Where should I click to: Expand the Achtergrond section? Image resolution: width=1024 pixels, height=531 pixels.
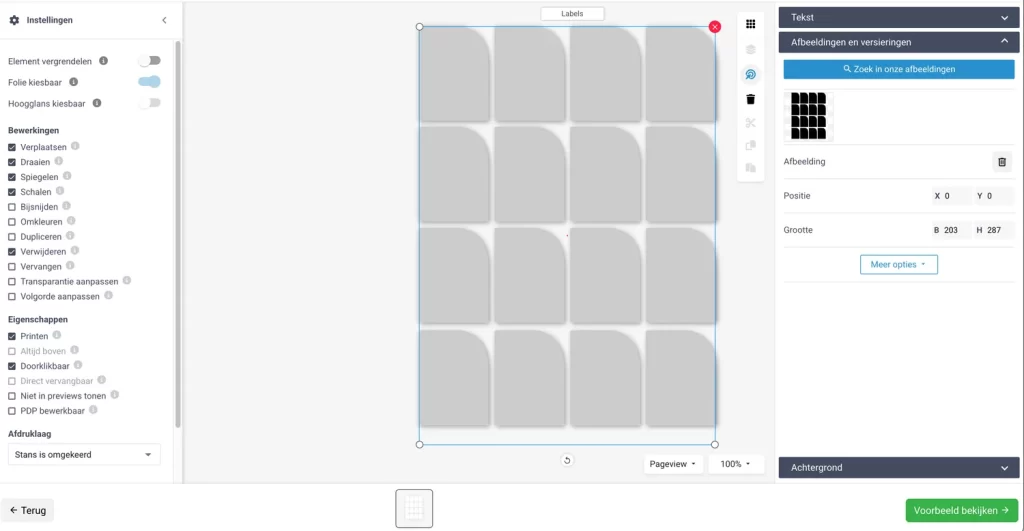tap(900, 468)
